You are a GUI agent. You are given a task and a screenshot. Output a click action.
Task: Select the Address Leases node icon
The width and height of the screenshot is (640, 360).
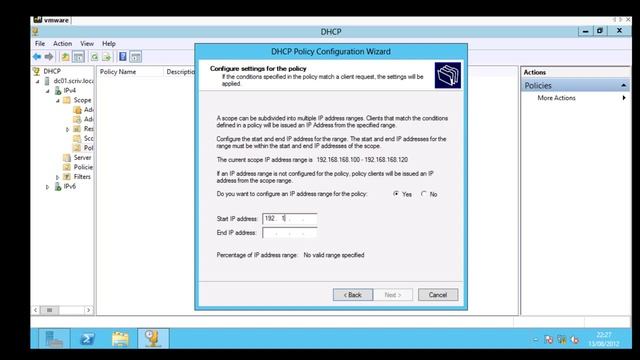77,119
